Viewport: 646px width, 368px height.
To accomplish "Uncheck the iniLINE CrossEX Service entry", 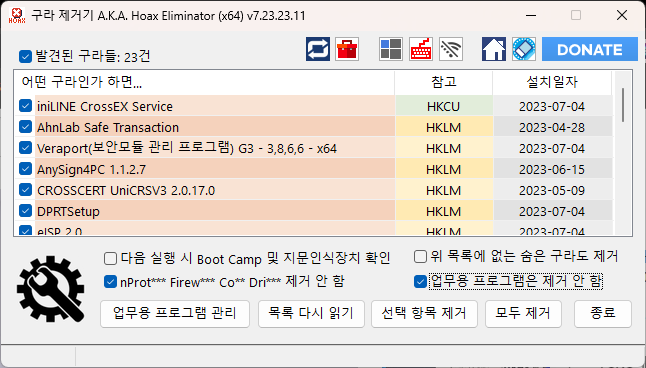I will click(26, 106).
